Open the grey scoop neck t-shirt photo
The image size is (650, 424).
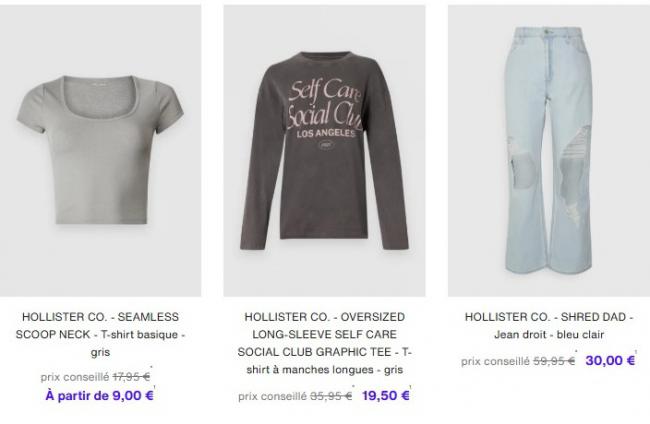[100, 150]
